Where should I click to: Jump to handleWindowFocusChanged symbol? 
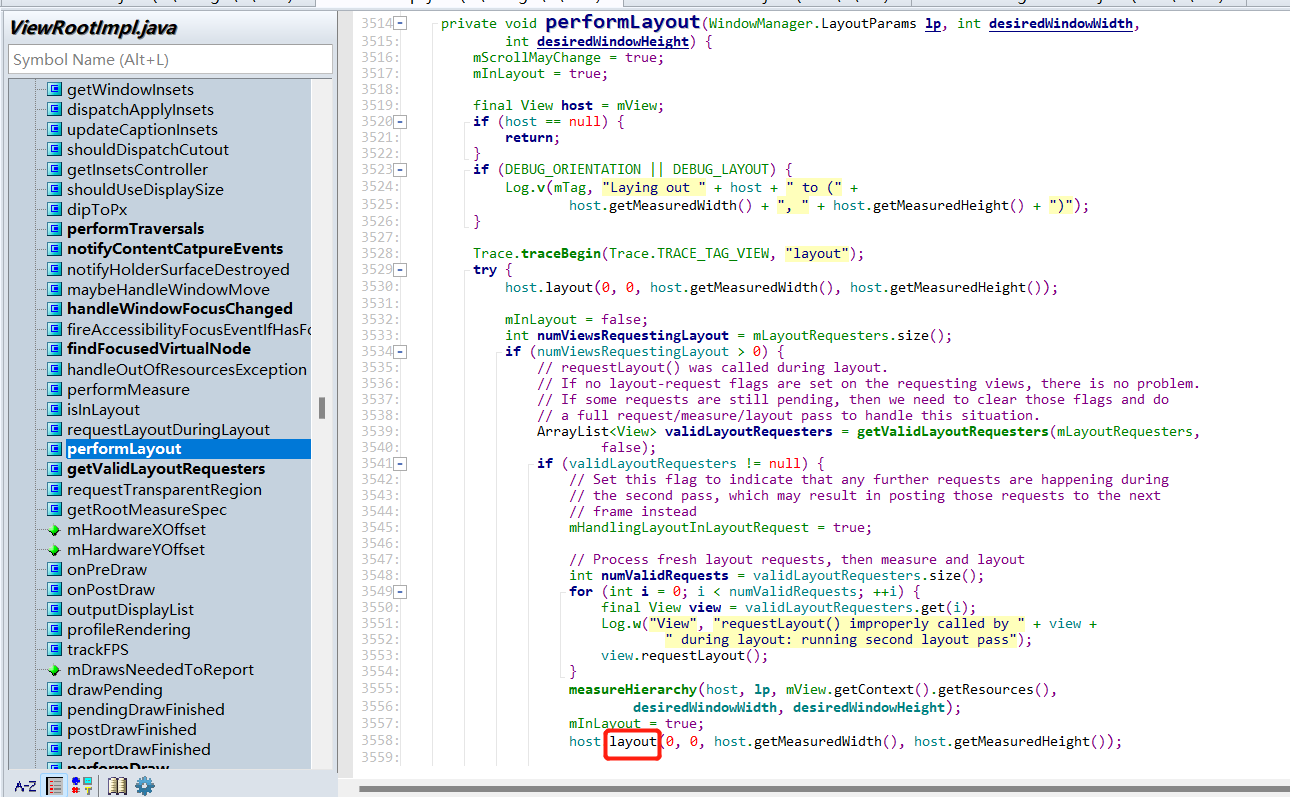click(180, 309)
